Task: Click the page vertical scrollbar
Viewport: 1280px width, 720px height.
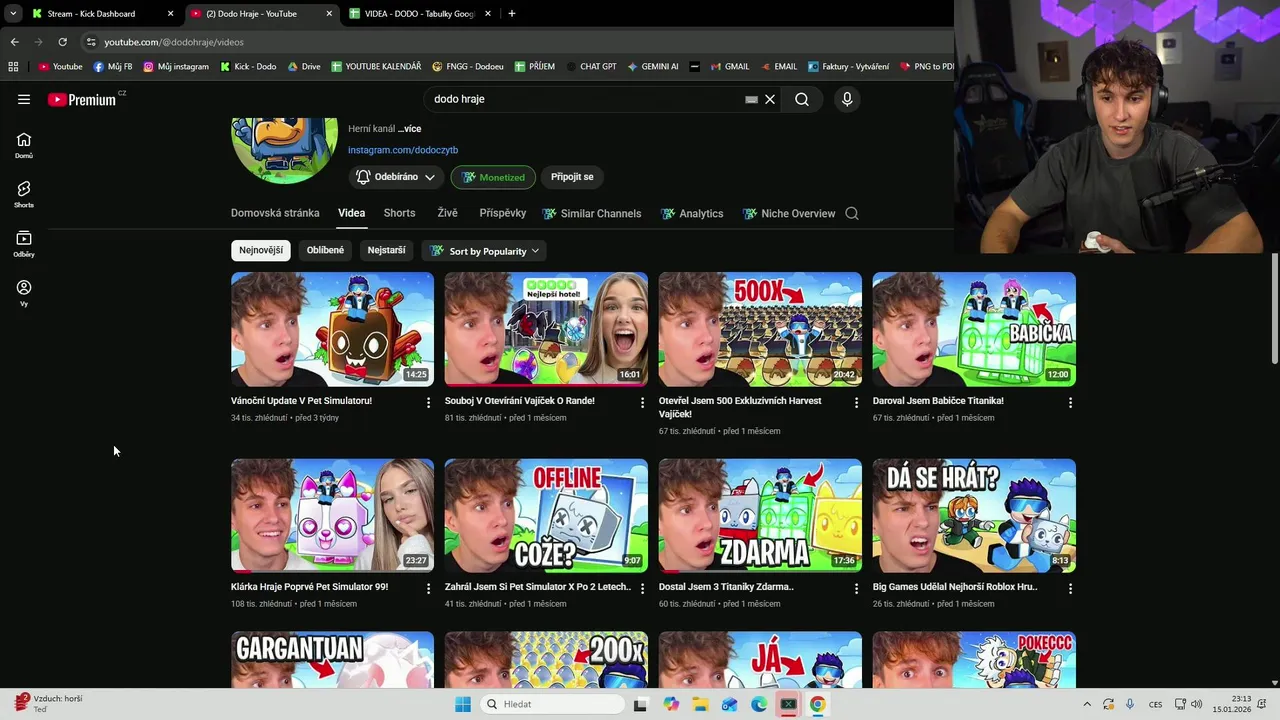Action: pos(1274,309)
